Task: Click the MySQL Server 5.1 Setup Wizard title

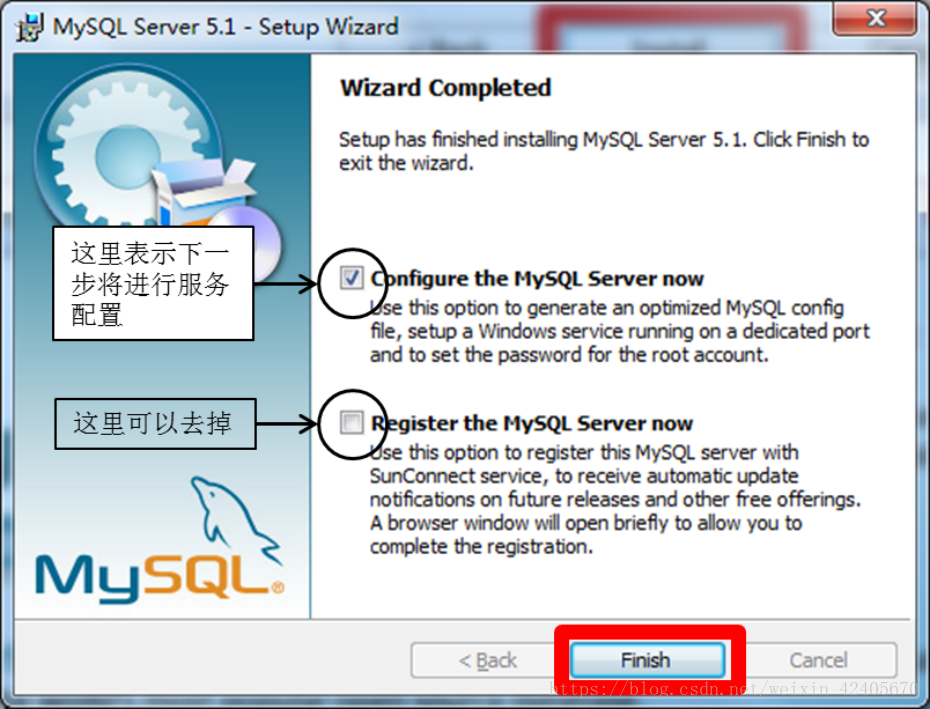Action: [x=225, y=27]
